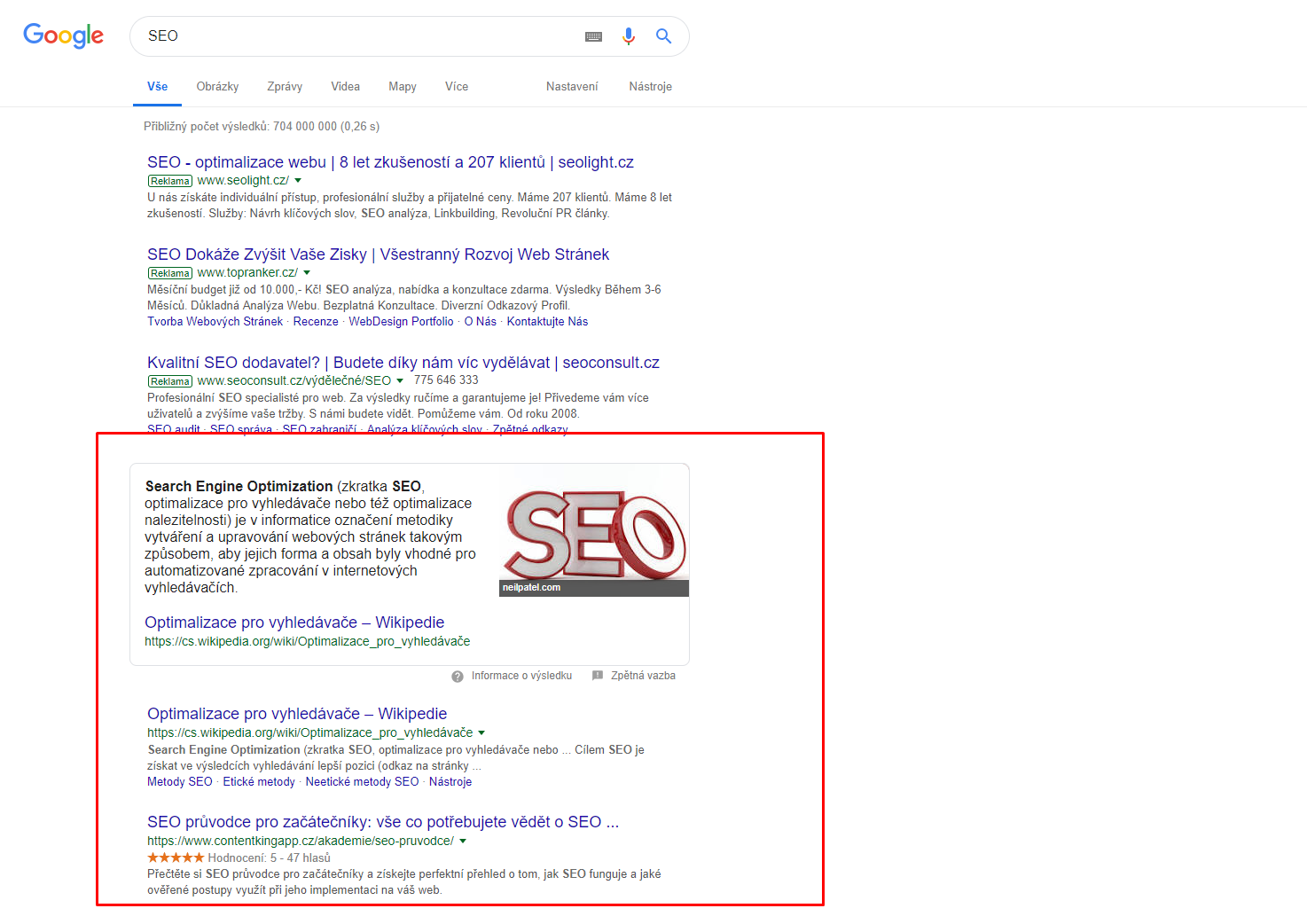
Task: Click Zpětná vazba feedback link
Action: 643,676
